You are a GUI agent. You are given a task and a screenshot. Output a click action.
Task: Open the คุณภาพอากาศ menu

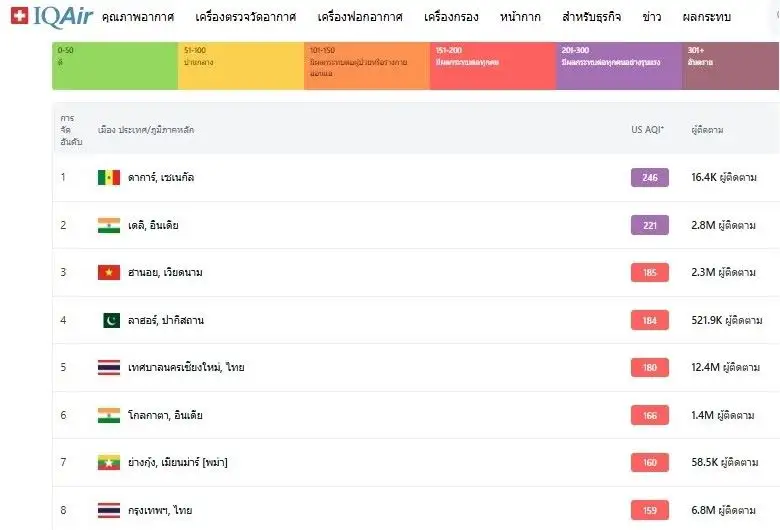click(x=137, y=18)
